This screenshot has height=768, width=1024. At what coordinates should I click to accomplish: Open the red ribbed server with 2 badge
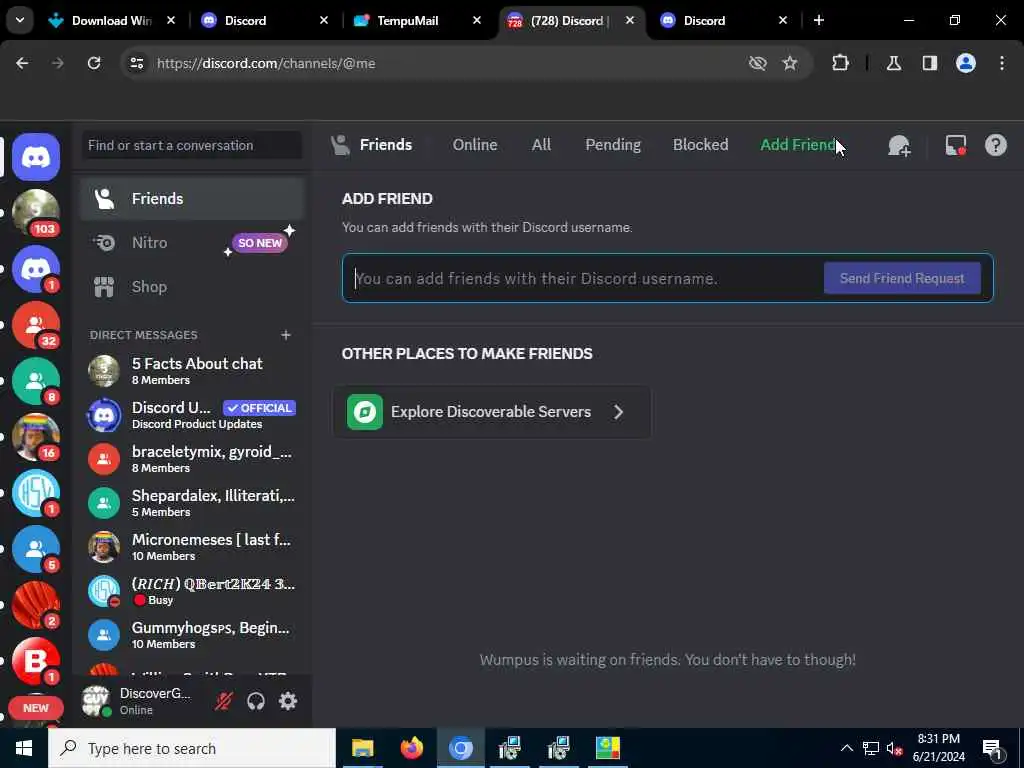(36, 605)
